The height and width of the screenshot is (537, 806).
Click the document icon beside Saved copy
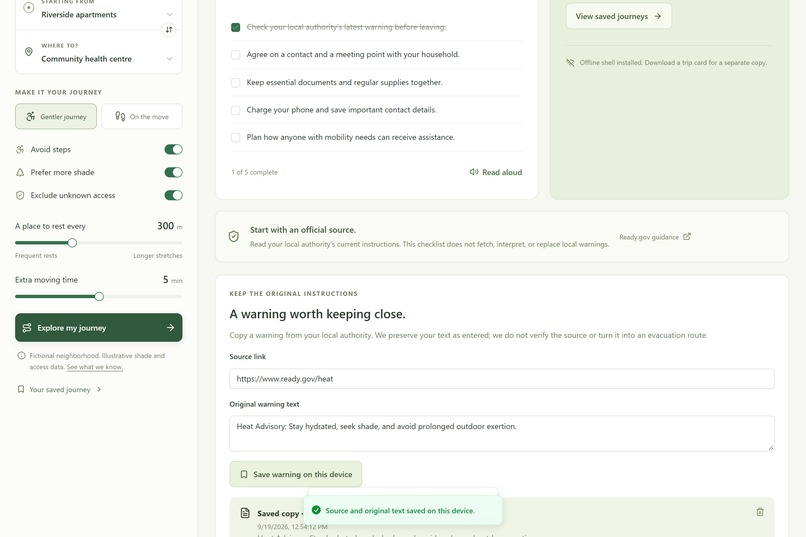pos(246,513)
